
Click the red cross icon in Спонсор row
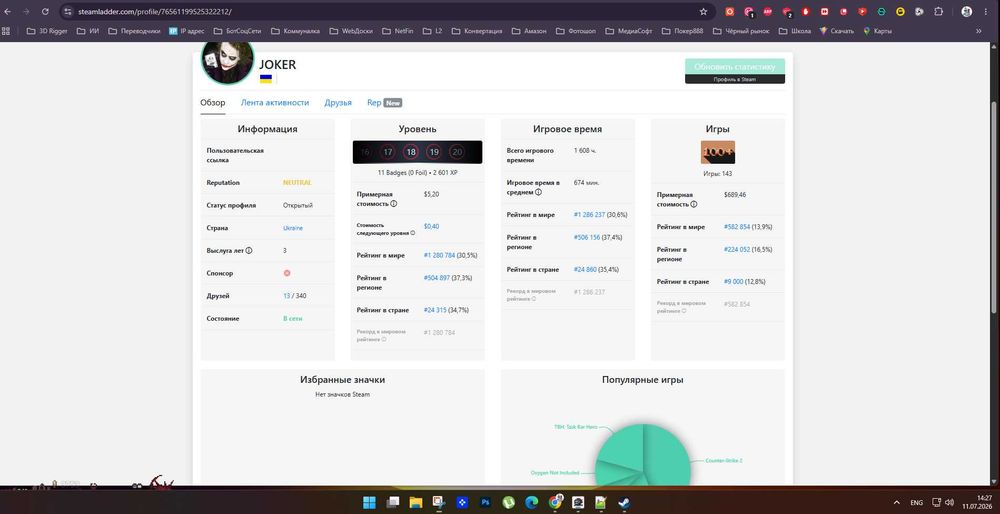[287, 273]
